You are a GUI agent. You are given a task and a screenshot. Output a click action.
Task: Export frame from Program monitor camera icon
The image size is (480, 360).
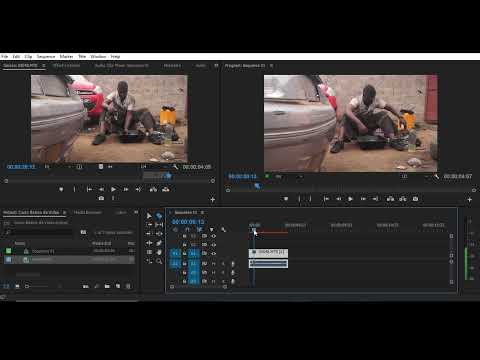click(415, 199)
